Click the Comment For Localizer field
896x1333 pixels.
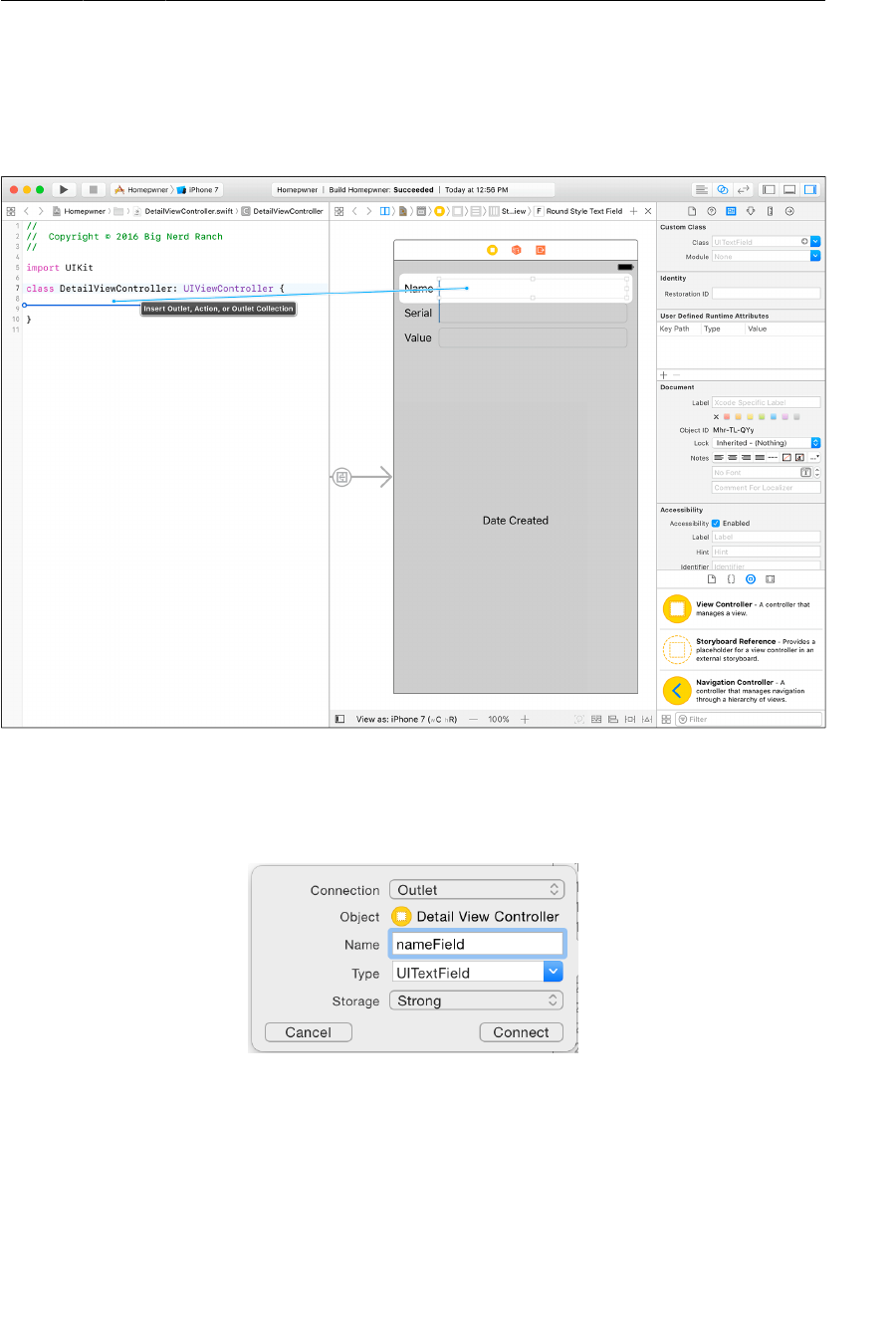point(766,488)
